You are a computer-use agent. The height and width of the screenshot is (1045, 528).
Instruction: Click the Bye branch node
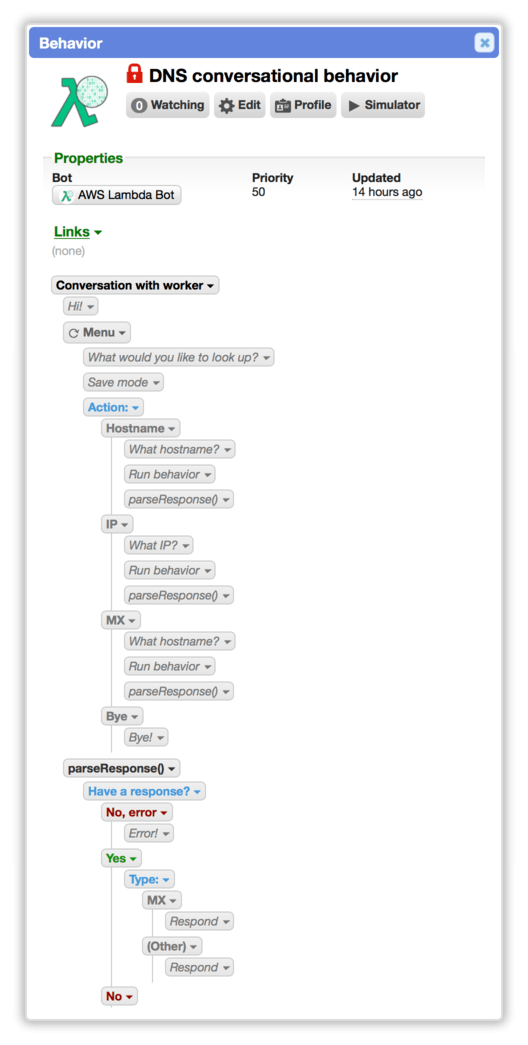point(122,716)
